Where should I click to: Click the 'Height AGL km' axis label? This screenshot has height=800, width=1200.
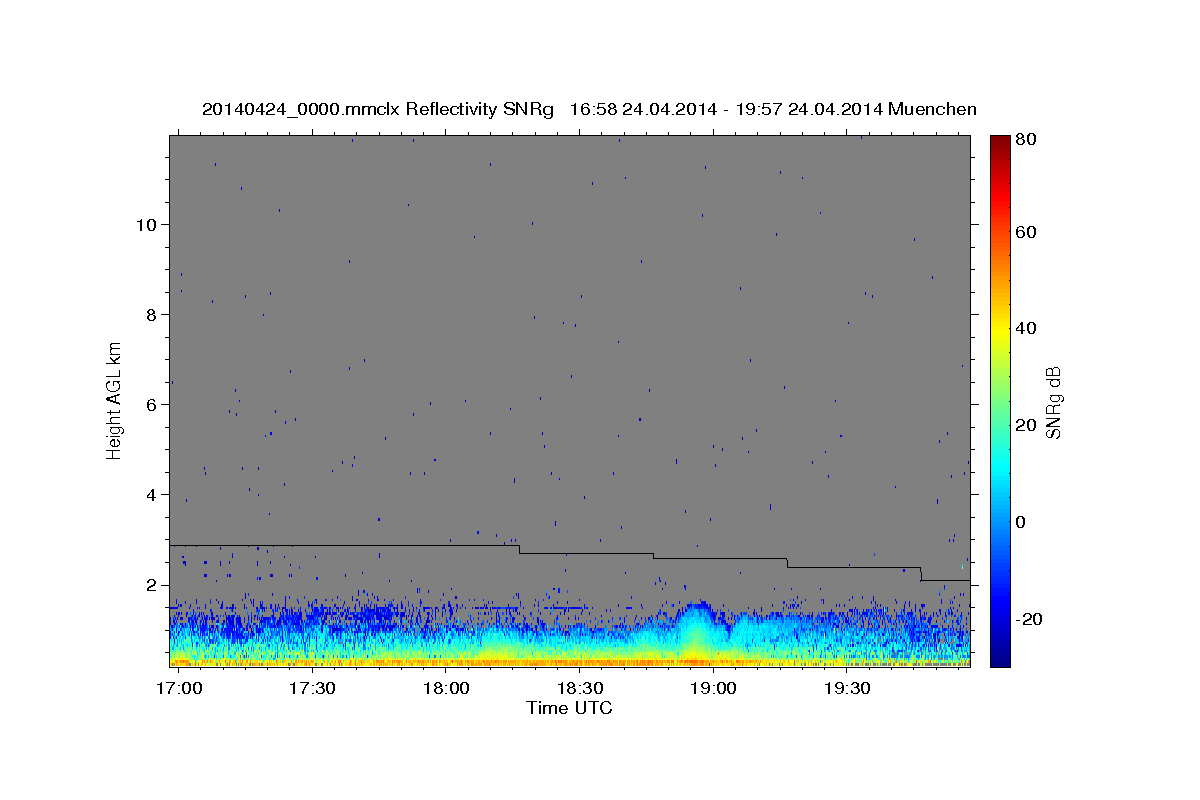click(x=115, y=401)
